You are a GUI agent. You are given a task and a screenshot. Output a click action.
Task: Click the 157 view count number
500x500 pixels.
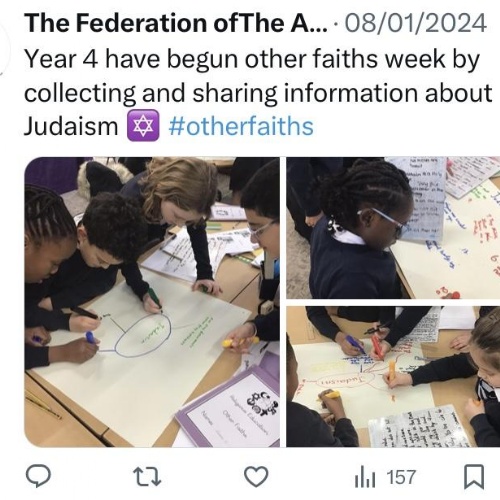coord(402,477)
